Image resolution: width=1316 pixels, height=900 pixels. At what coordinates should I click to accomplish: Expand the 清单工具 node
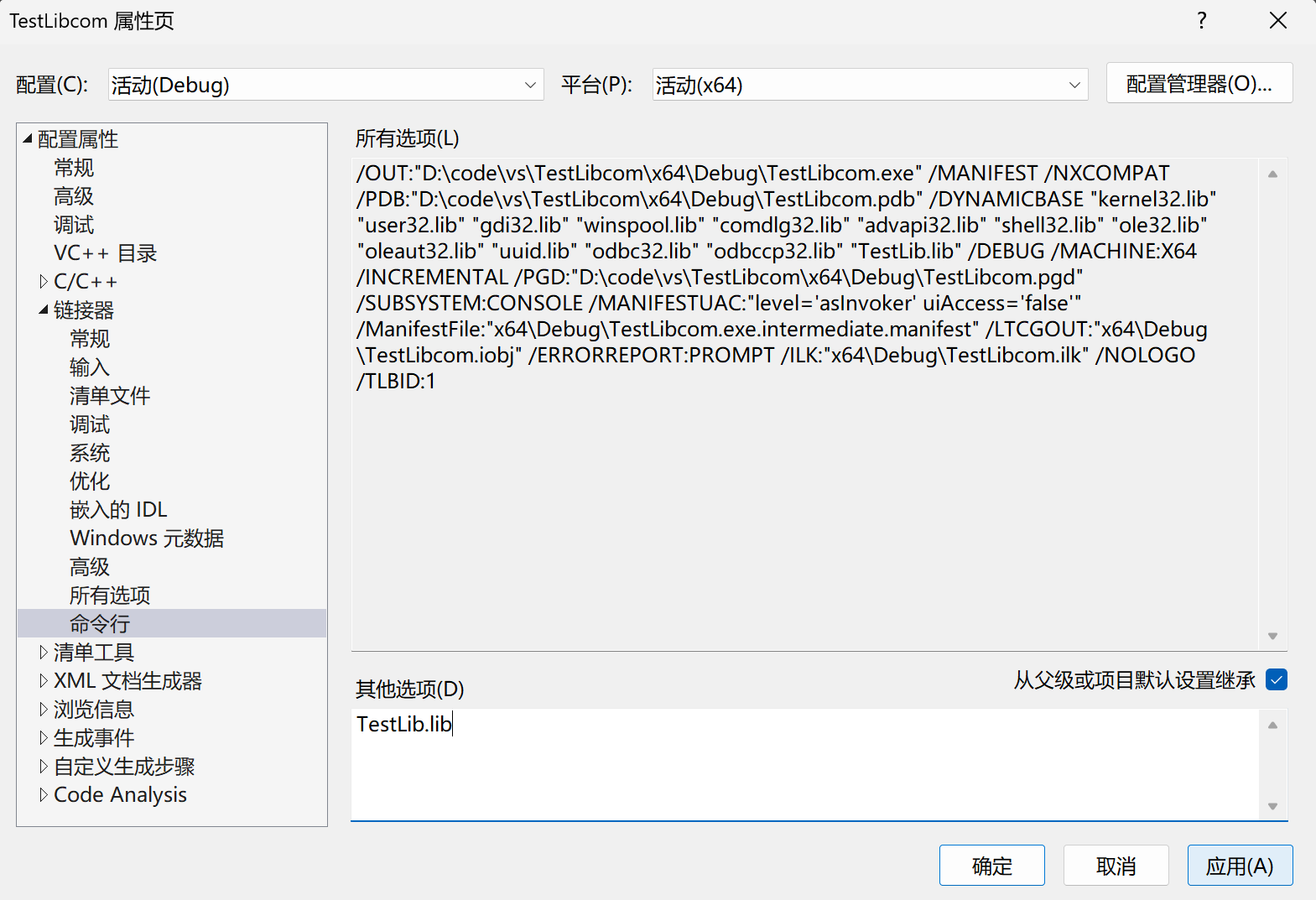[44, 653]
